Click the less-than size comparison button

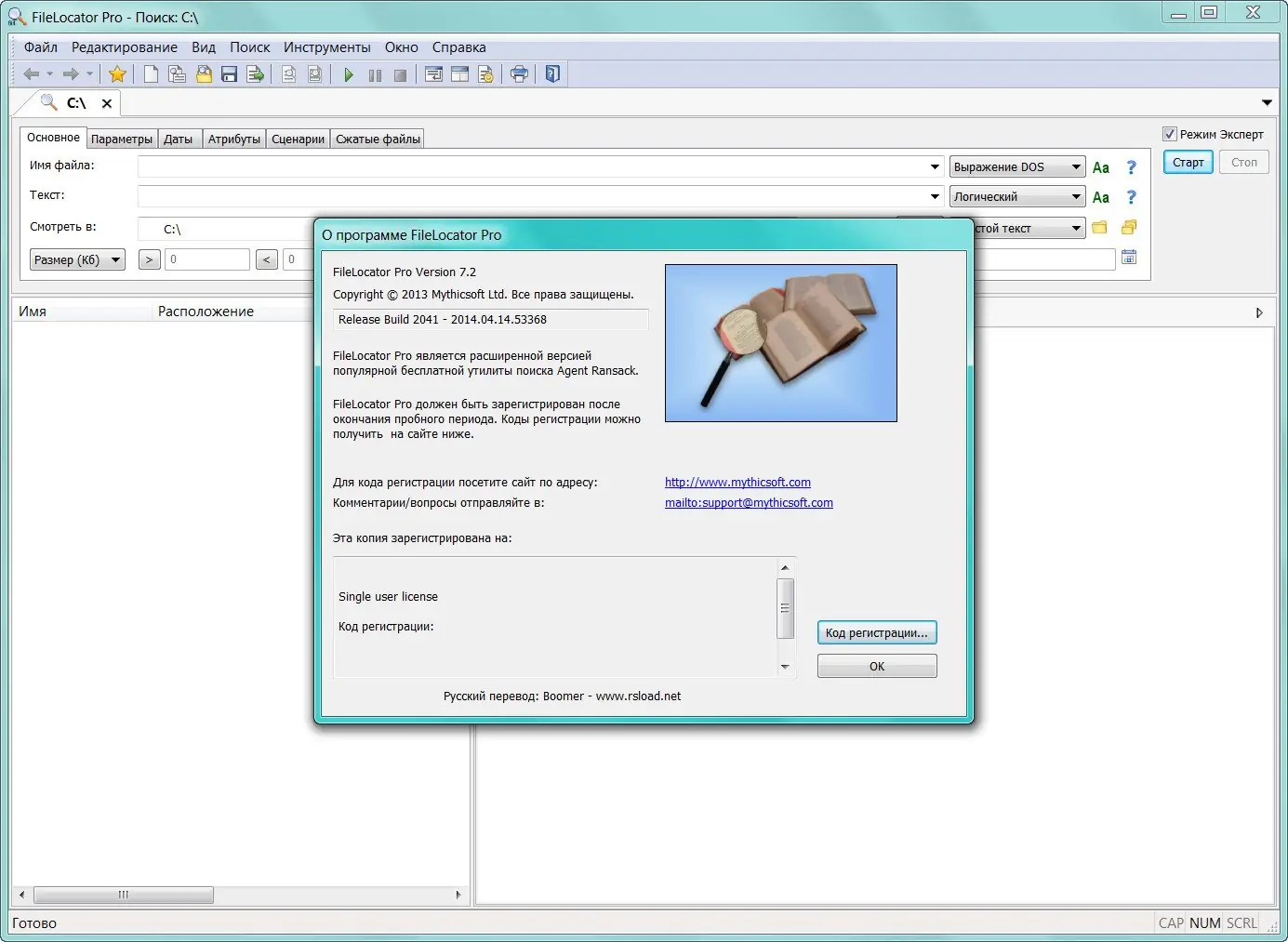click(x=266, y=259)
